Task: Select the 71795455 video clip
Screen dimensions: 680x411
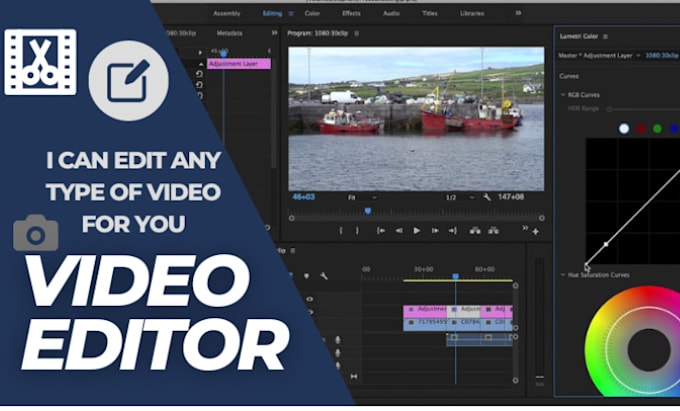Action: tap(425, 325)
